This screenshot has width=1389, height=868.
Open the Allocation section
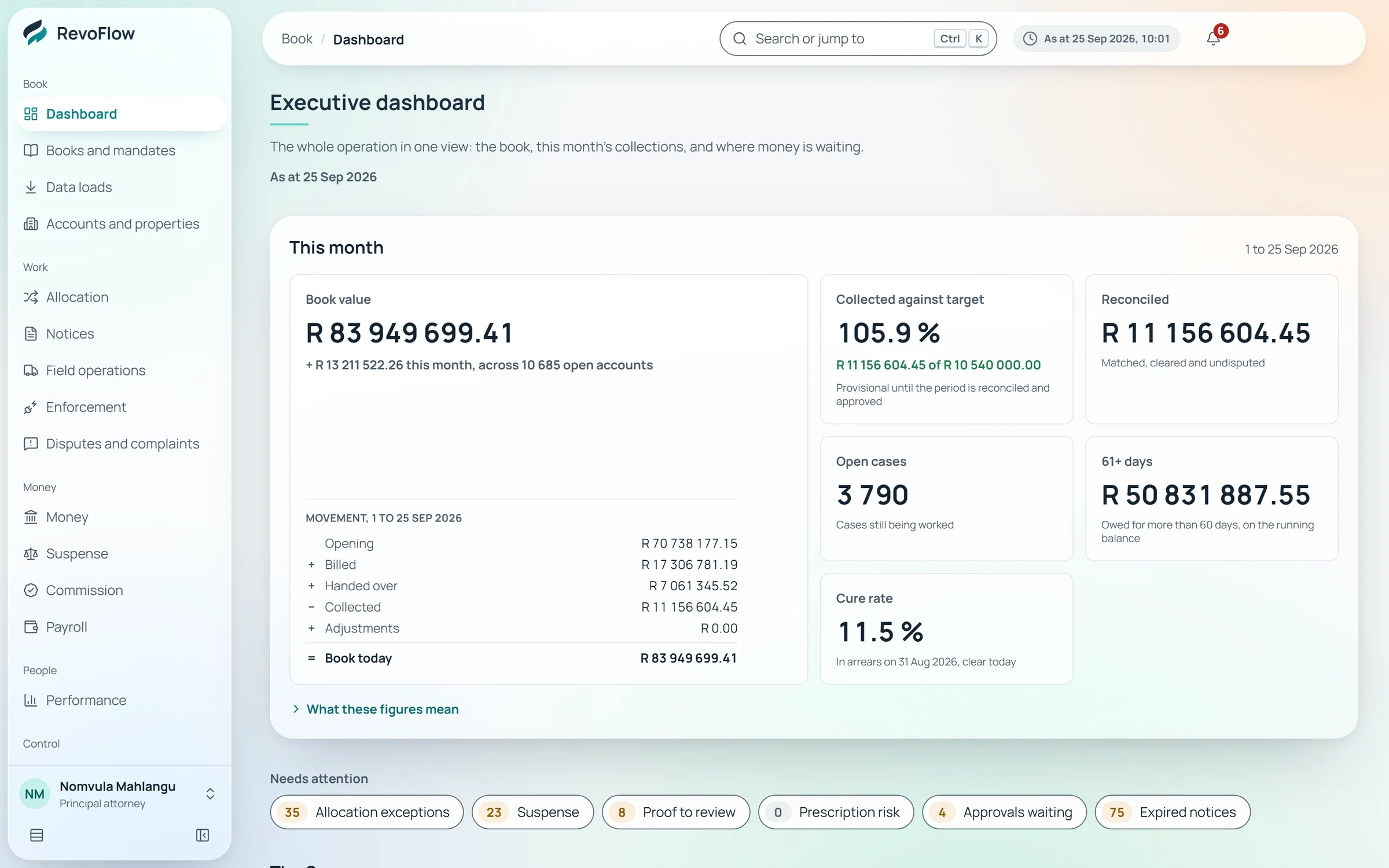(121, 297)
